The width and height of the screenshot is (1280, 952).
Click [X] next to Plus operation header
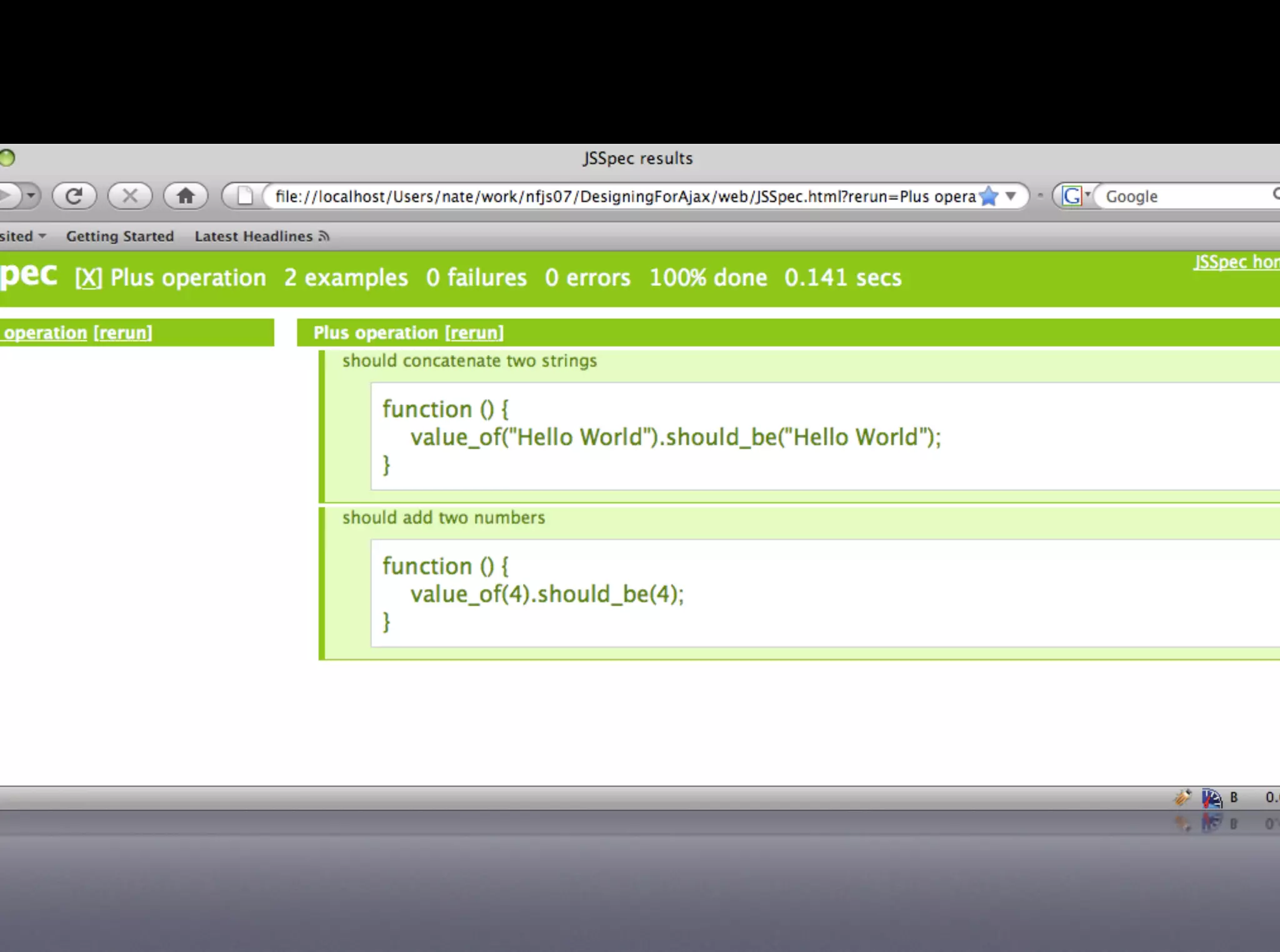click(x=88, y=278)
